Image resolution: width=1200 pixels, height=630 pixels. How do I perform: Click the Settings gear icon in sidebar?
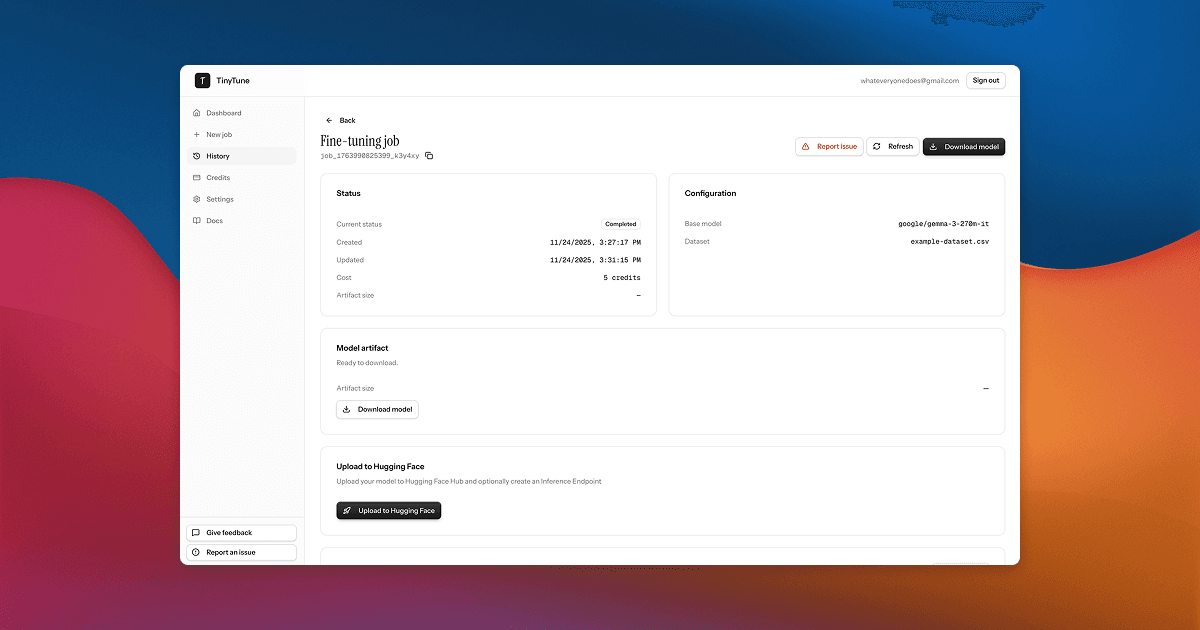coord(197,199)
